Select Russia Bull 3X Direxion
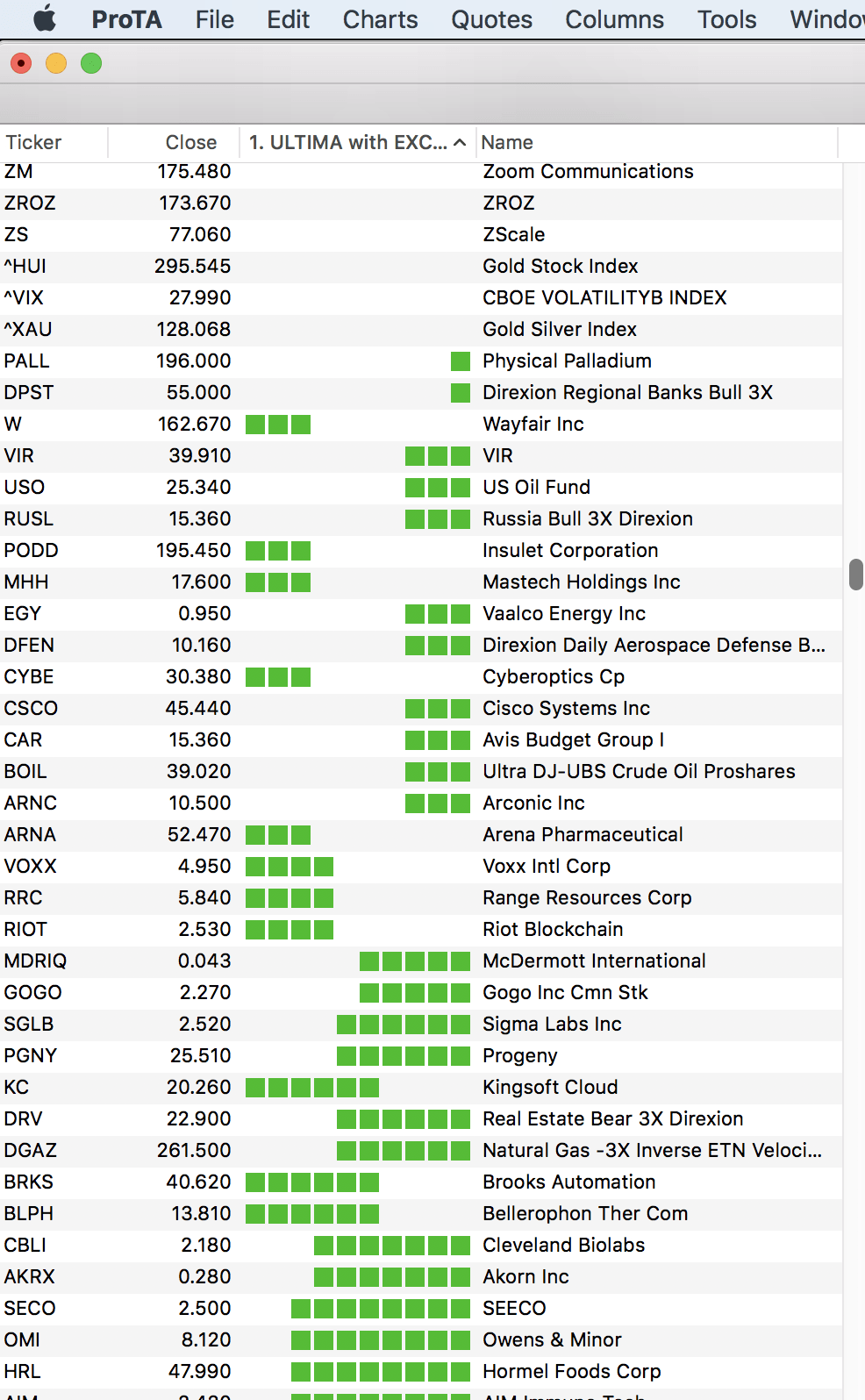Screen dimensions: 865x1400 tap(588, 518)
